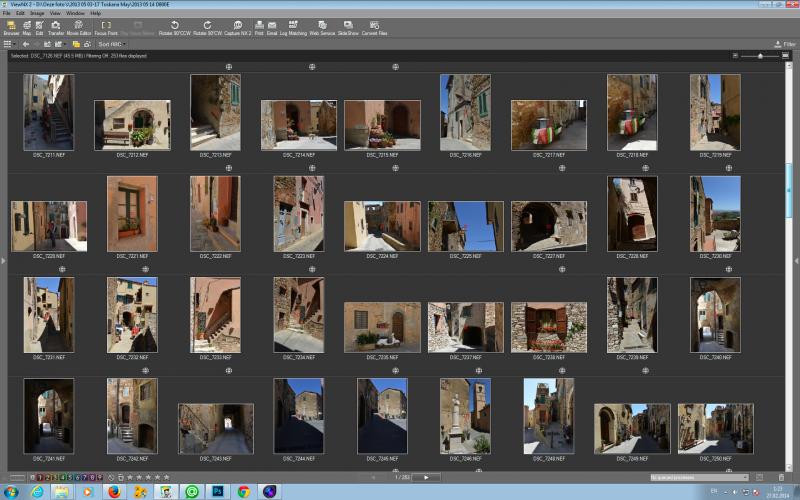Open Convert Files dialog
Screen dimensions: 800x500
click(x=374, y=28)
